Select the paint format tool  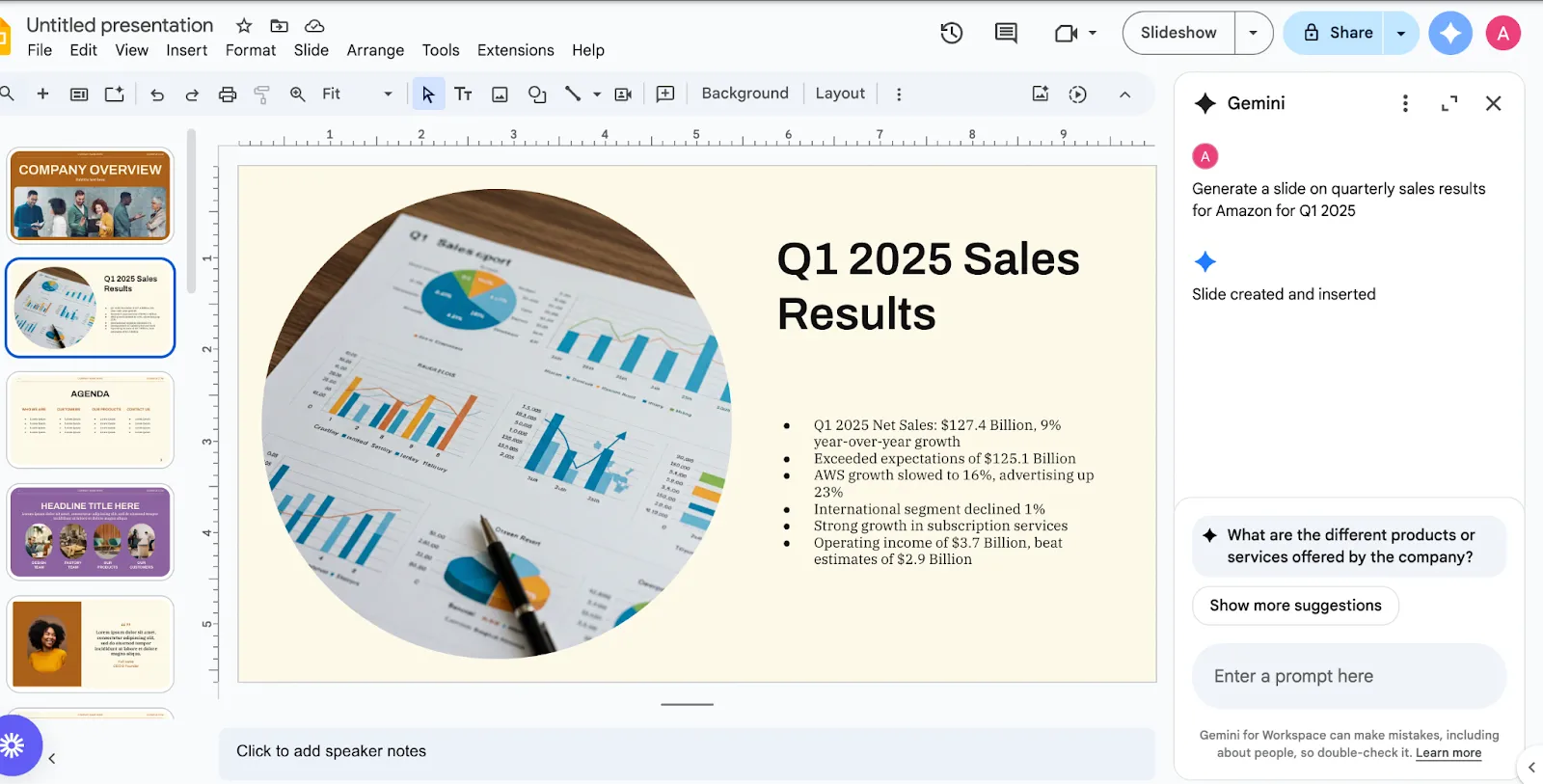(x=261, y=95)
